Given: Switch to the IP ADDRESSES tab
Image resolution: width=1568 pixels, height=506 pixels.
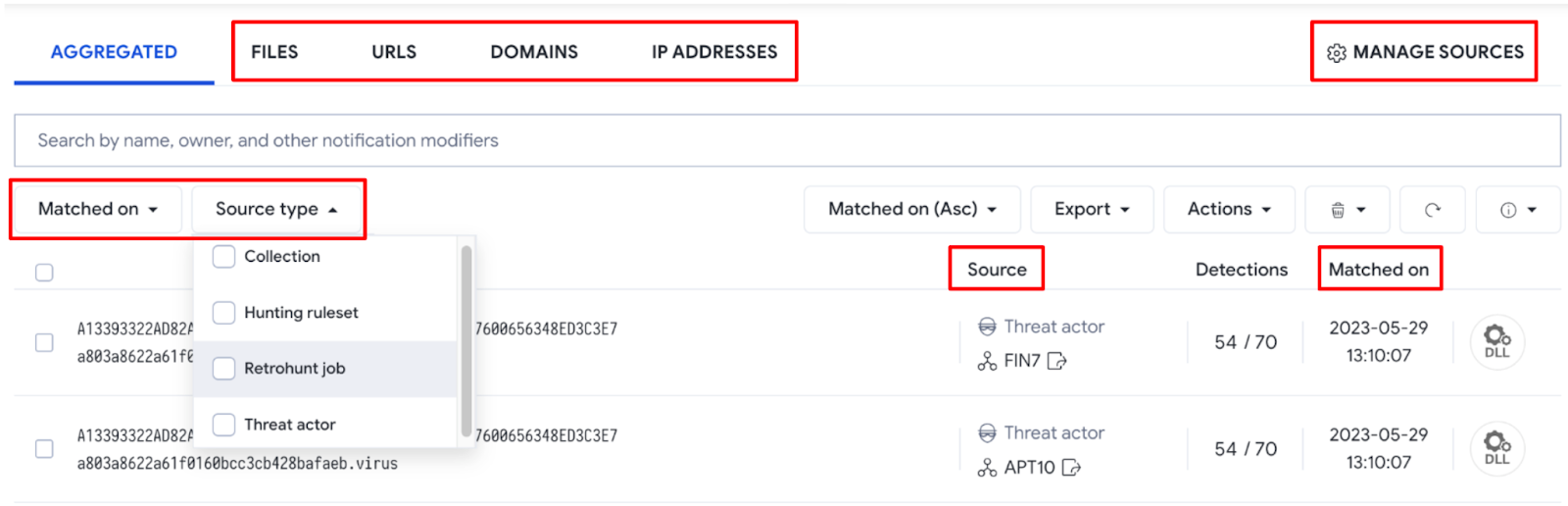Looking at the screenshot, I should (x=714, y=52).
